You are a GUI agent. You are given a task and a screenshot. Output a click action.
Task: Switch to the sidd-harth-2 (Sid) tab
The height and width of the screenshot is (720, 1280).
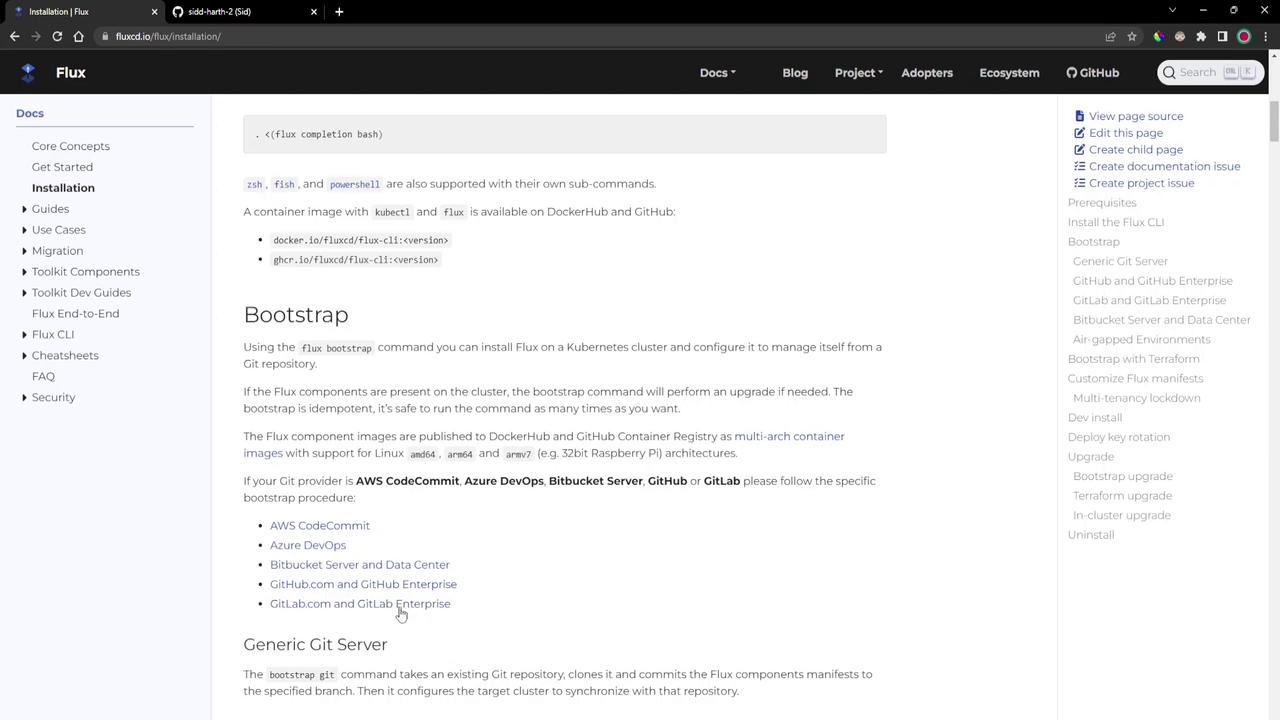click(245, 11)
